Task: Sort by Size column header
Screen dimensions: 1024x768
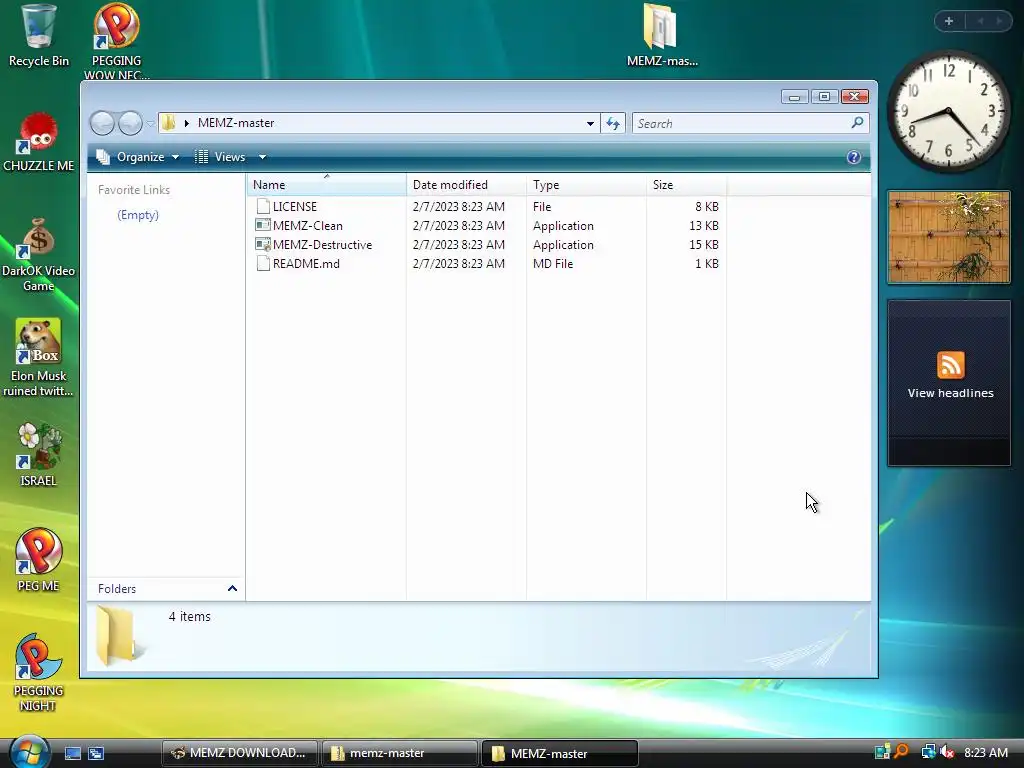Action: pos(686,185)
